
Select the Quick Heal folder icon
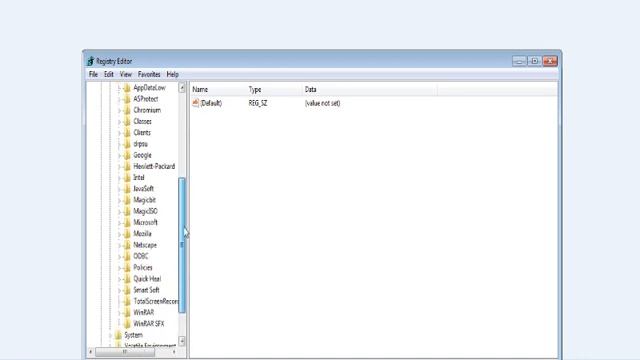click(x=127, y=279)
